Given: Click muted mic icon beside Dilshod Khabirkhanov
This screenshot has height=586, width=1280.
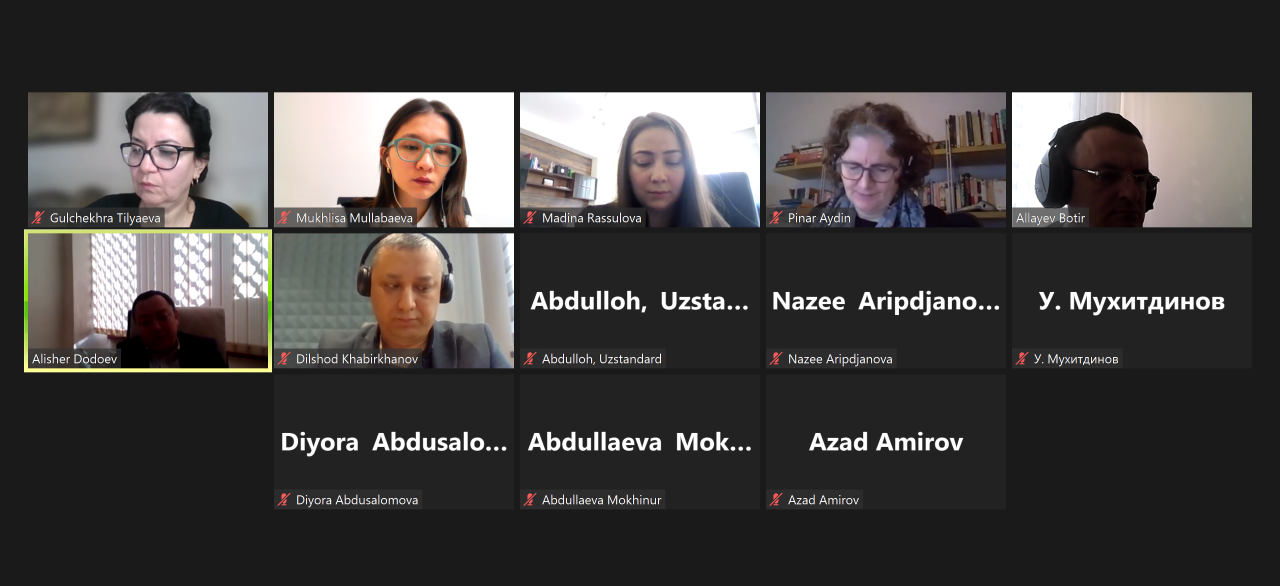Looking at the screenshot, I should [285, 359].
